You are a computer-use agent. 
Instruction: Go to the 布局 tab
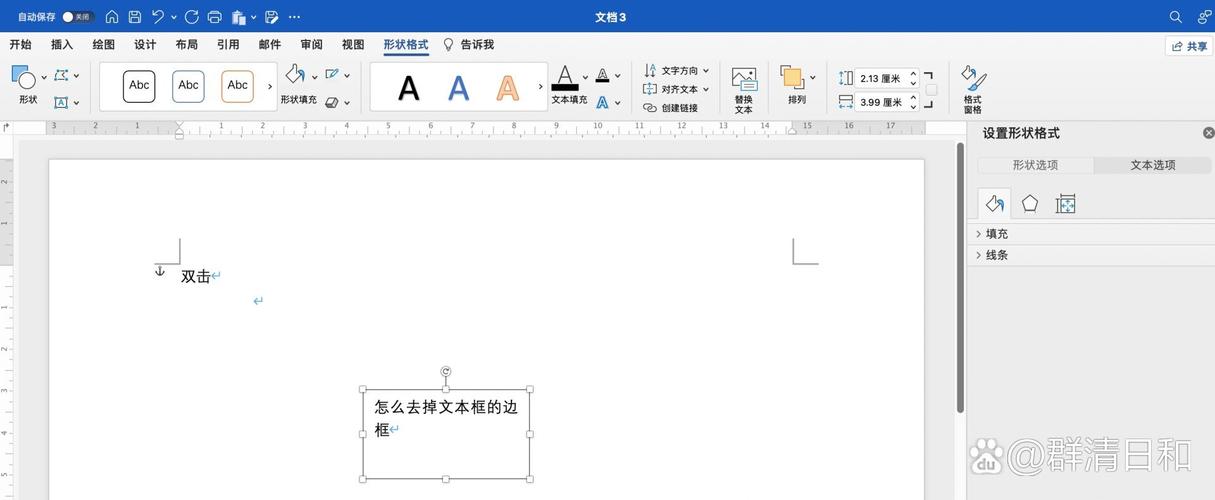(187, 45)
